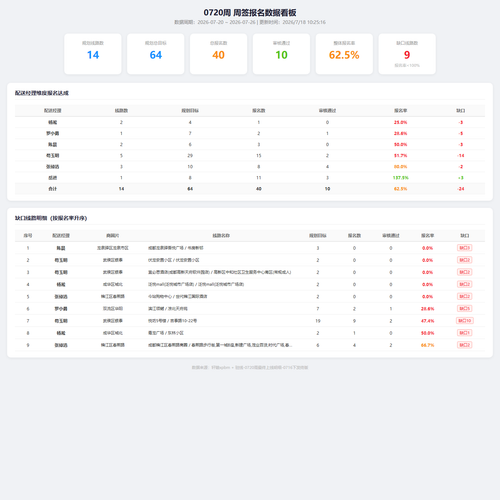The width and height of the screenshot is (500, 500).
Task: Click the 缺口3 badge in detail row 1
Action: [465, 248]
